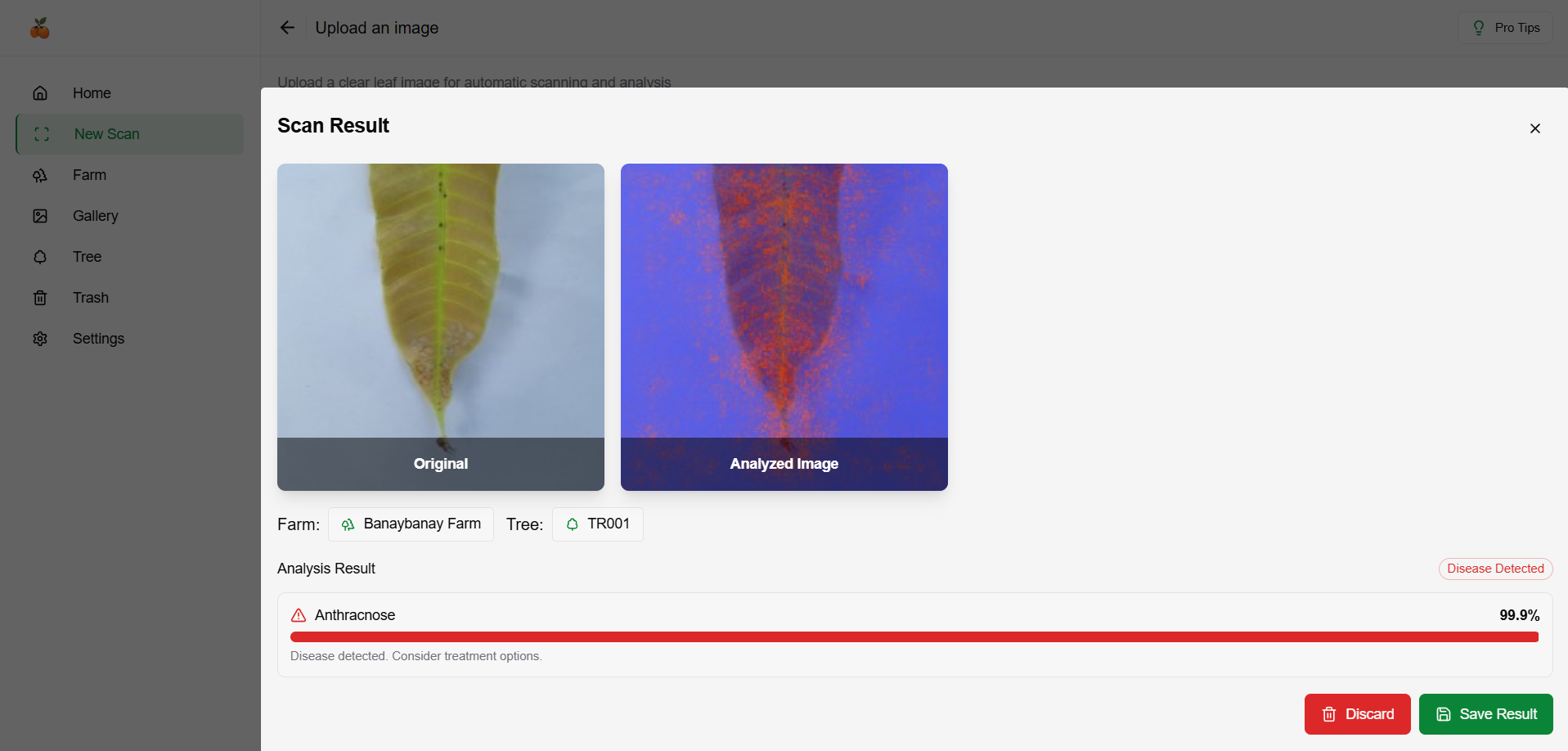Image resolution: width=1568 pixels, height=751 pixels.
Task: Click the Home house icon
Action: click(40, 93)
